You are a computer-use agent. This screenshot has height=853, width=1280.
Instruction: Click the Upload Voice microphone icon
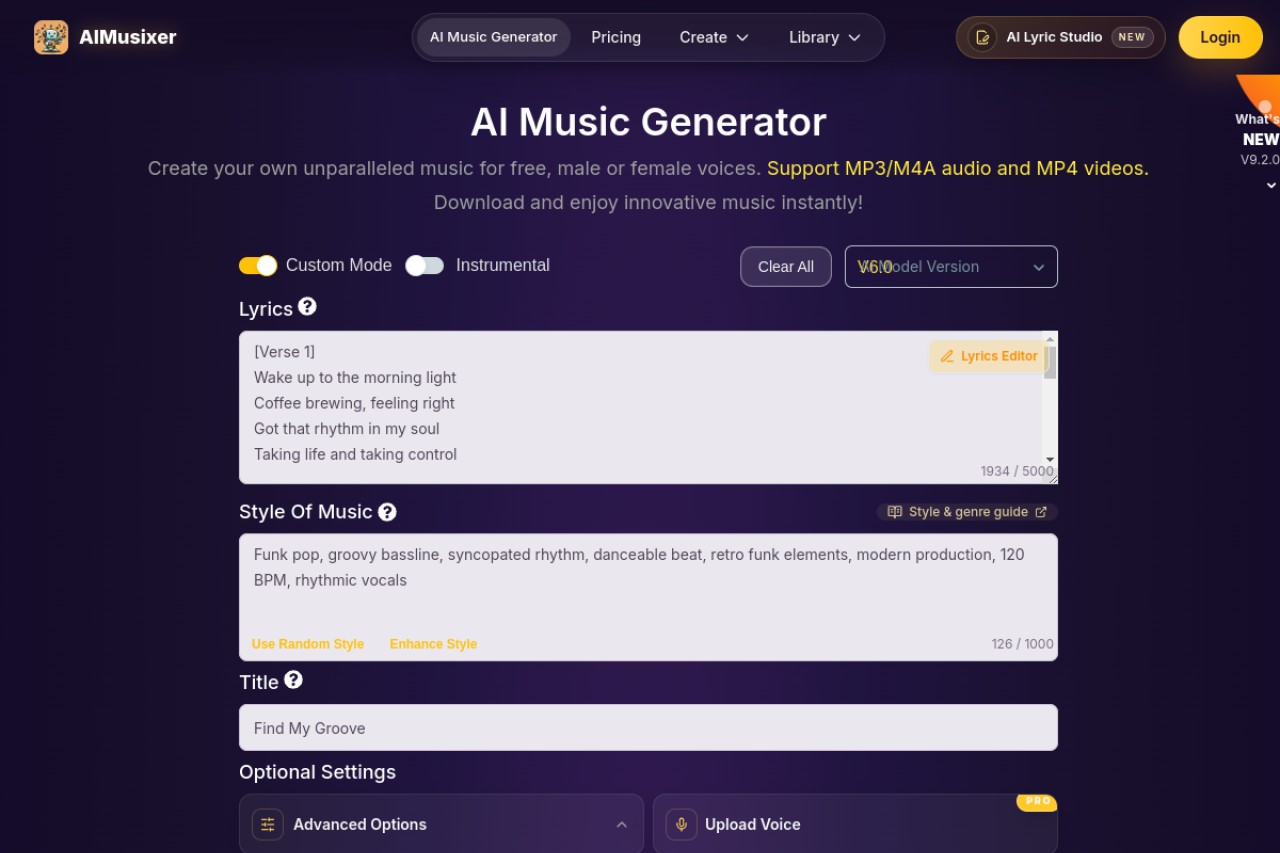(682, 824)
